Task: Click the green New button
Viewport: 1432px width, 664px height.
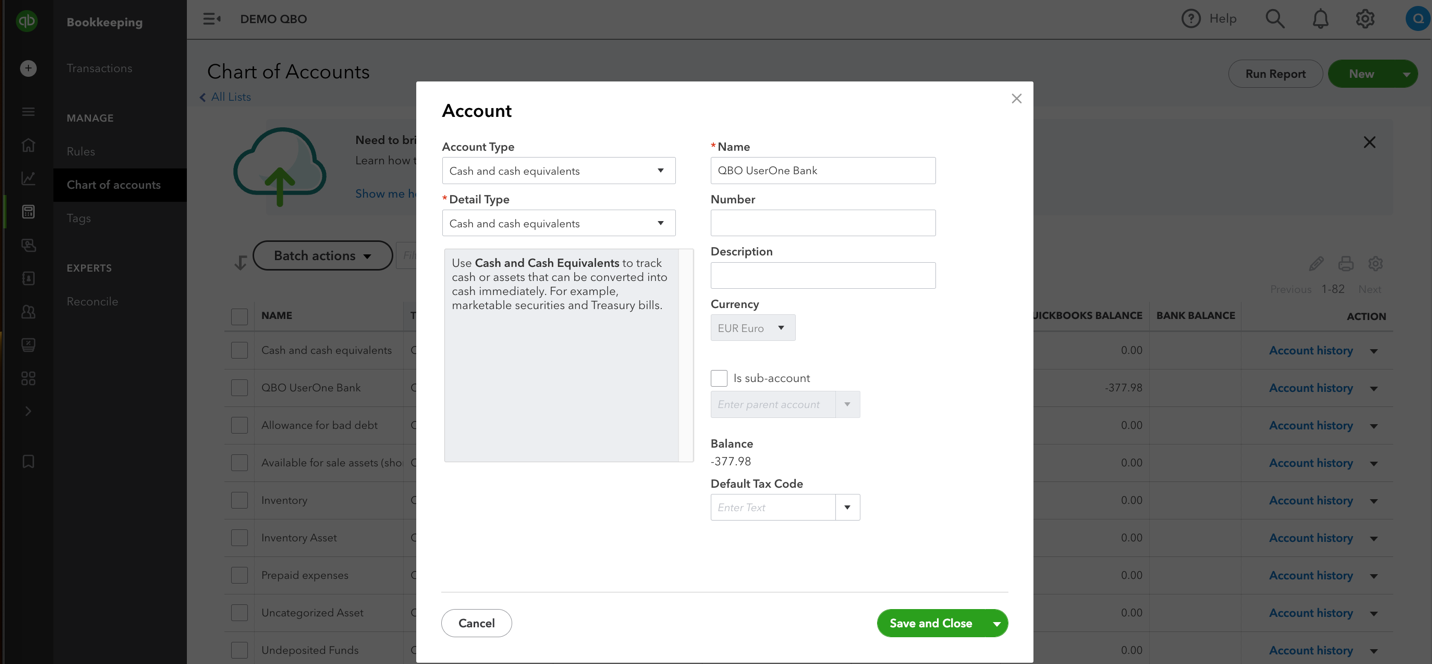Action: point(1361,74)
